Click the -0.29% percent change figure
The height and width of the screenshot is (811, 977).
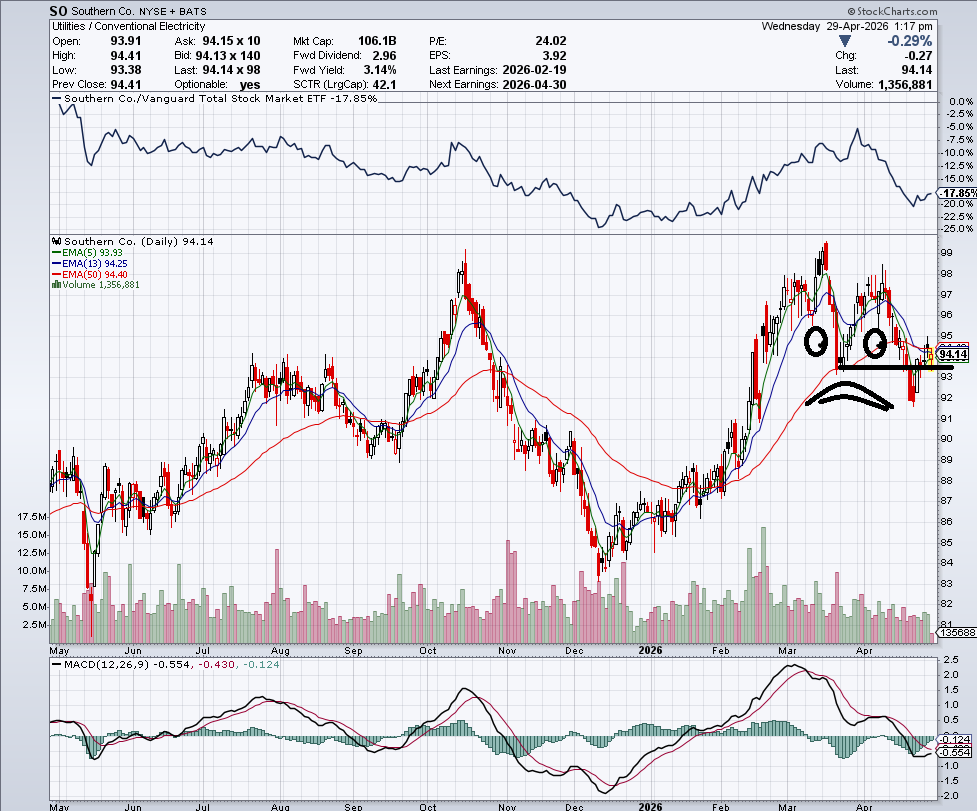(910, 41)
